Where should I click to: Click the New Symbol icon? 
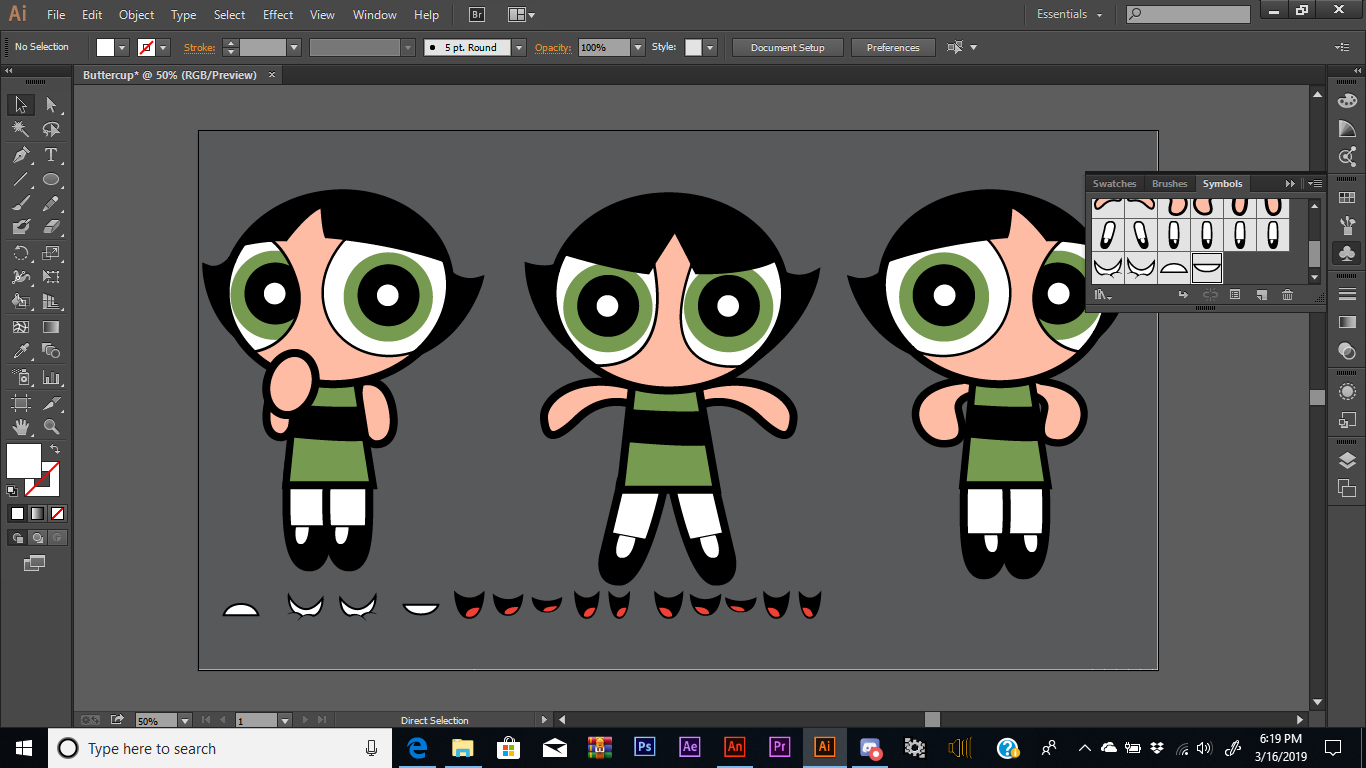pos(1261,295)
